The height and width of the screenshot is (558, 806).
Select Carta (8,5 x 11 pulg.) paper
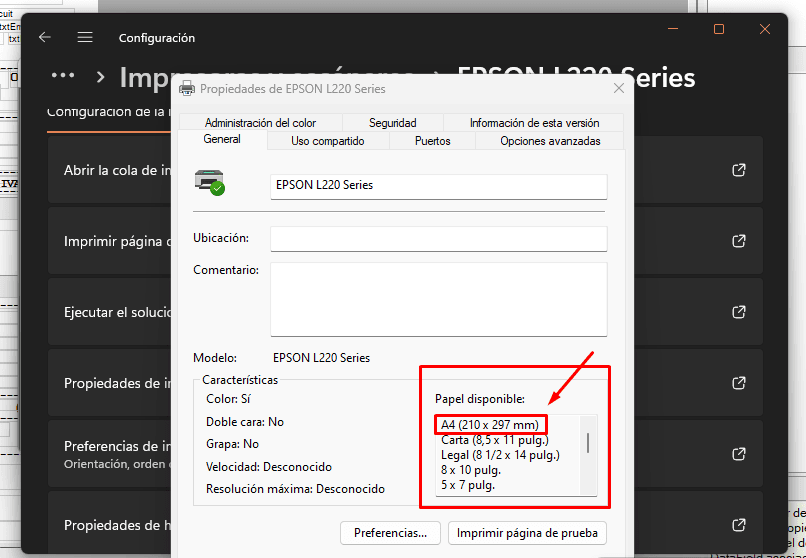[x=494, y=440]
